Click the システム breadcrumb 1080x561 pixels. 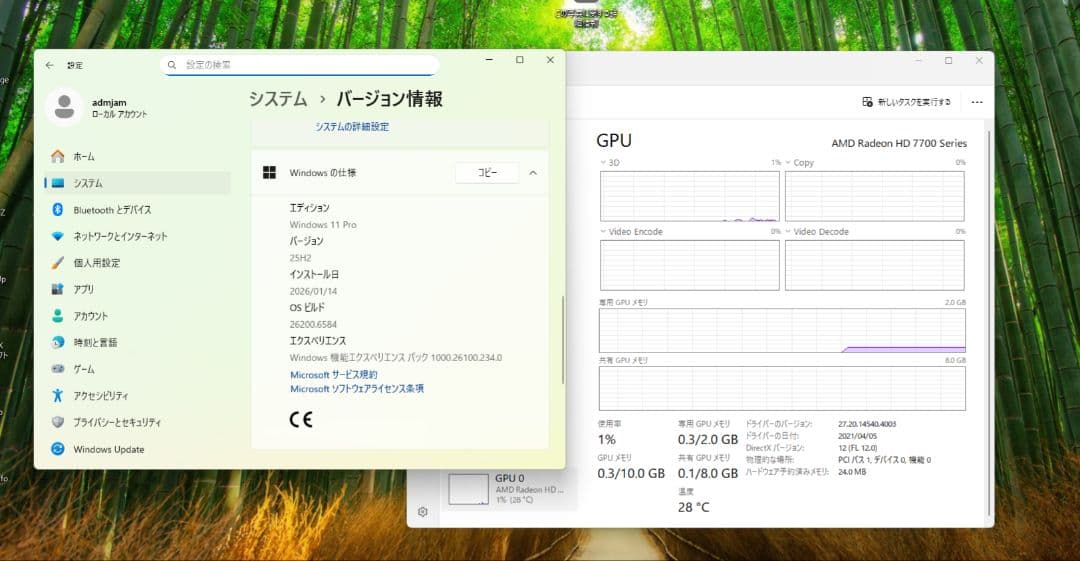coord(278,99)
